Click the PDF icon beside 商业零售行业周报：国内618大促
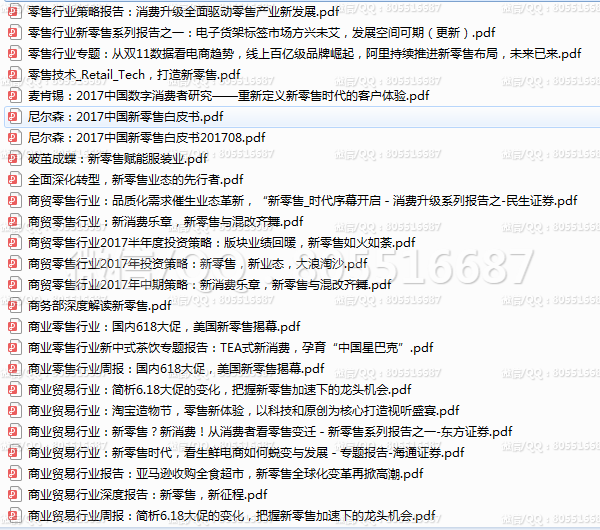The width and height of the screenshot is (600, 530). [x=14, y=369]
